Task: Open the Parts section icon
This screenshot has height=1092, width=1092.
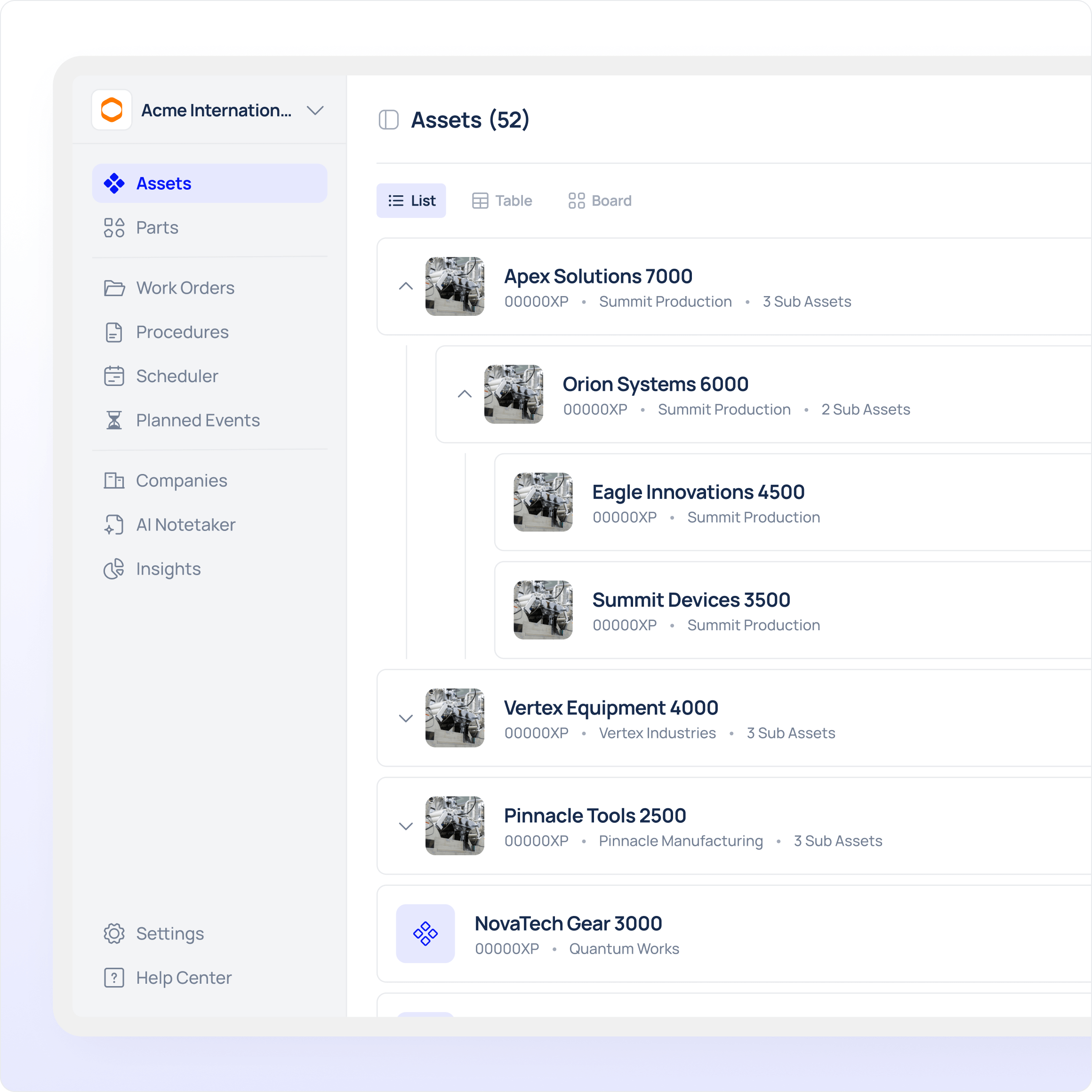Action: click(113, 228)
